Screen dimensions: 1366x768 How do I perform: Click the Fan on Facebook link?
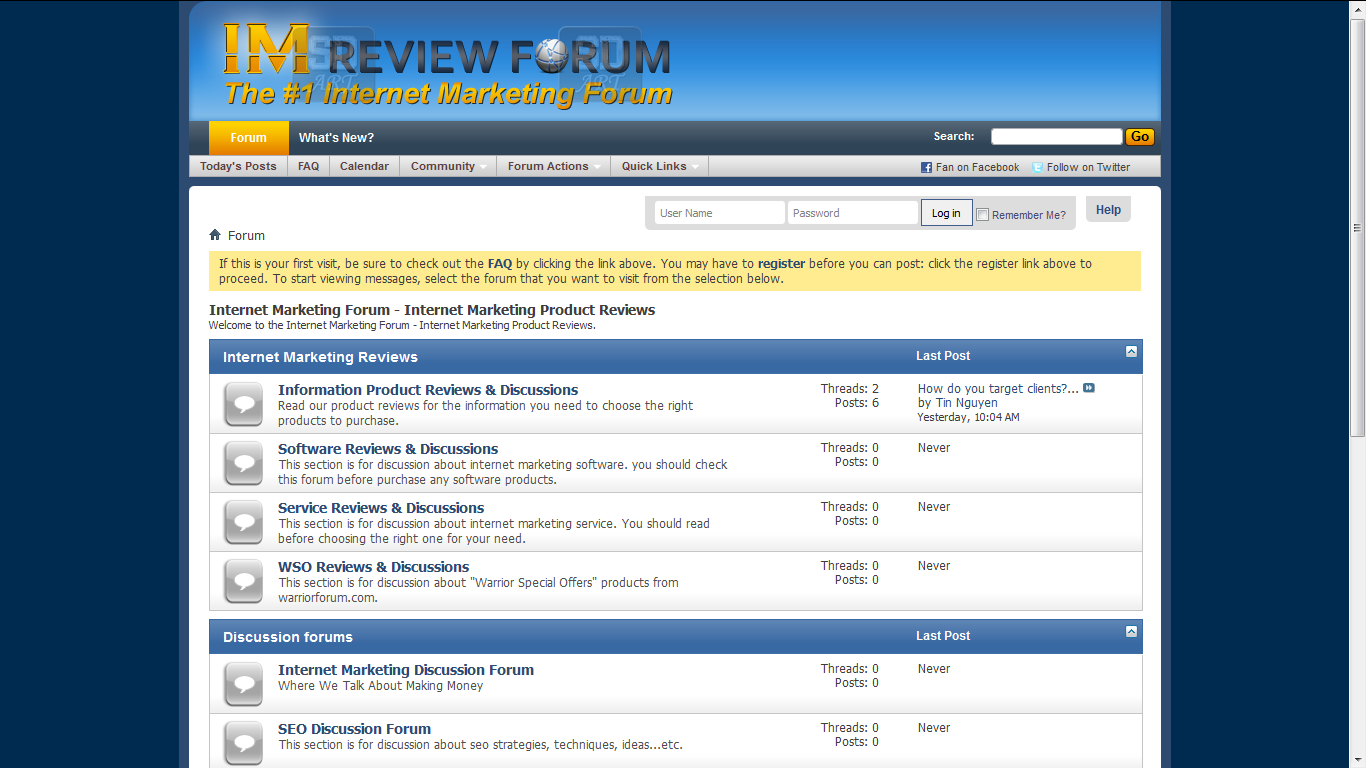[977, 168]
